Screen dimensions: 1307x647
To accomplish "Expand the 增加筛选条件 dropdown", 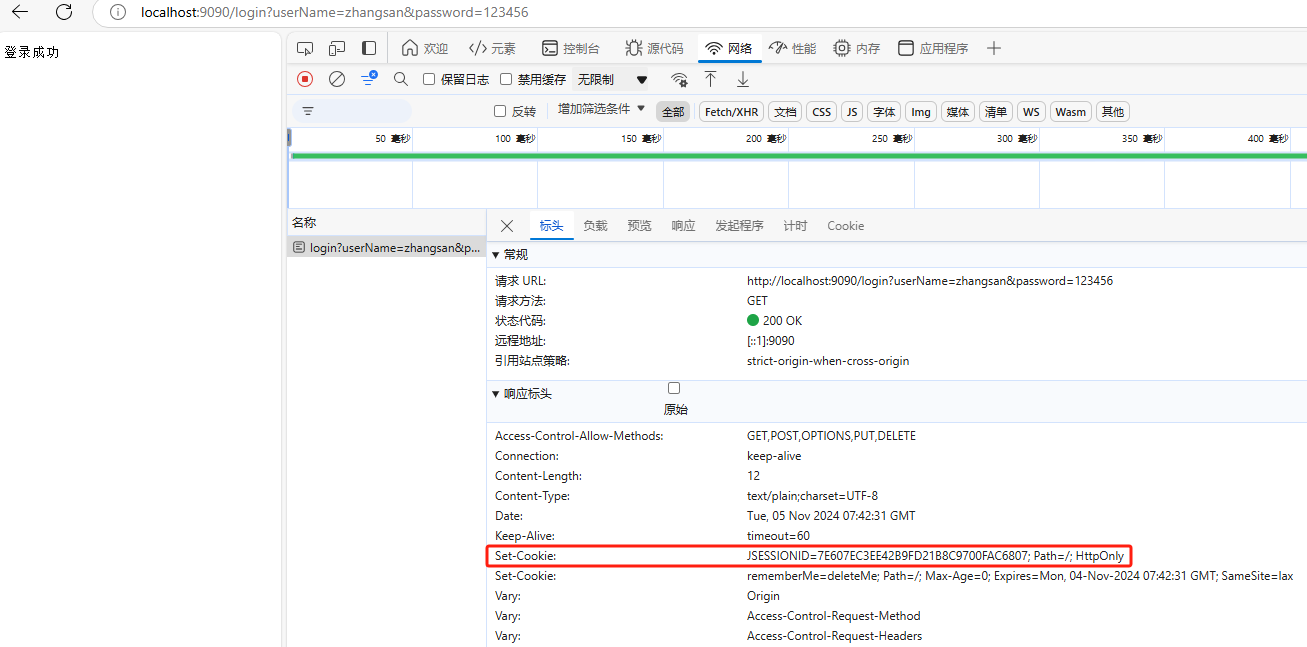I will point(602,109).
